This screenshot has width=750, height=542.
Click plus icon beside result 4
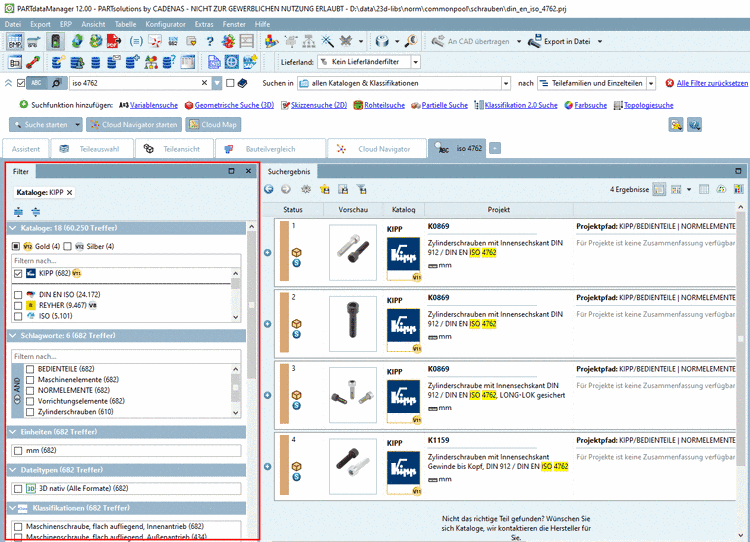(268, 466)
